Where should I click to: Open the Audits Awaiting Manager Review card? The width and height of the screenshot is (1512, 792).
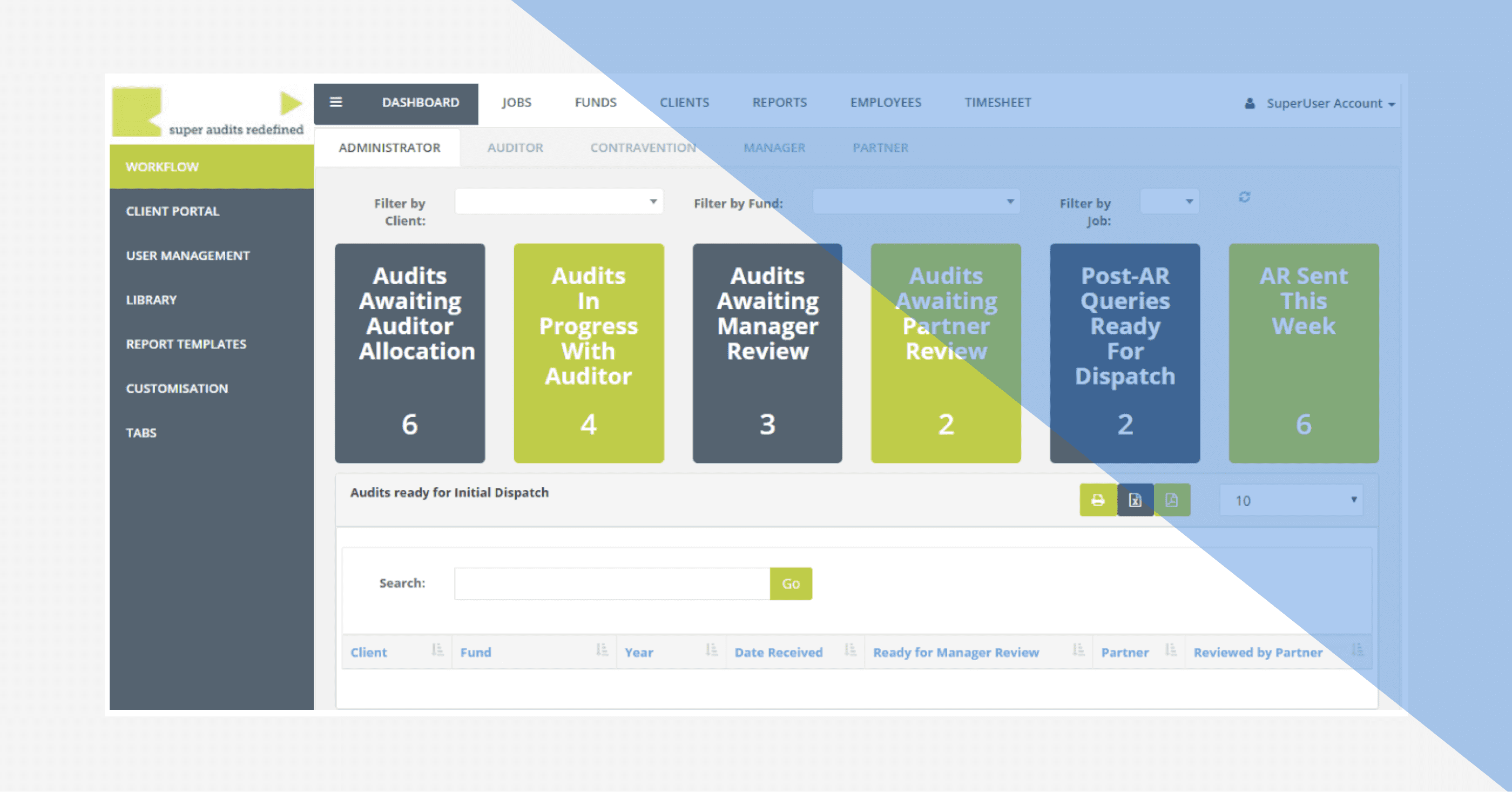pos(767,352)
